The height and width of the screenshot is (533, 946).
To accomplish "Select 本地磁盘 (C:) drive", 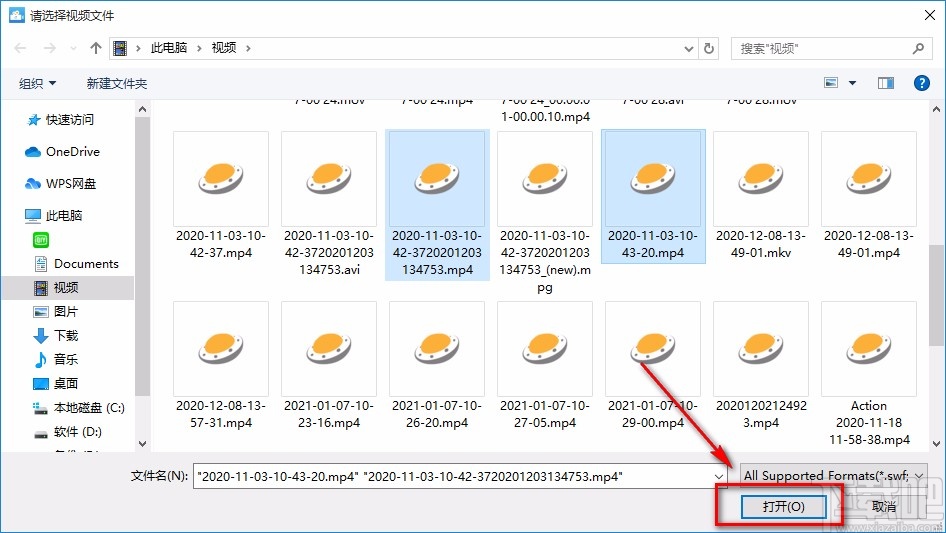I will [x=78, y=408].
